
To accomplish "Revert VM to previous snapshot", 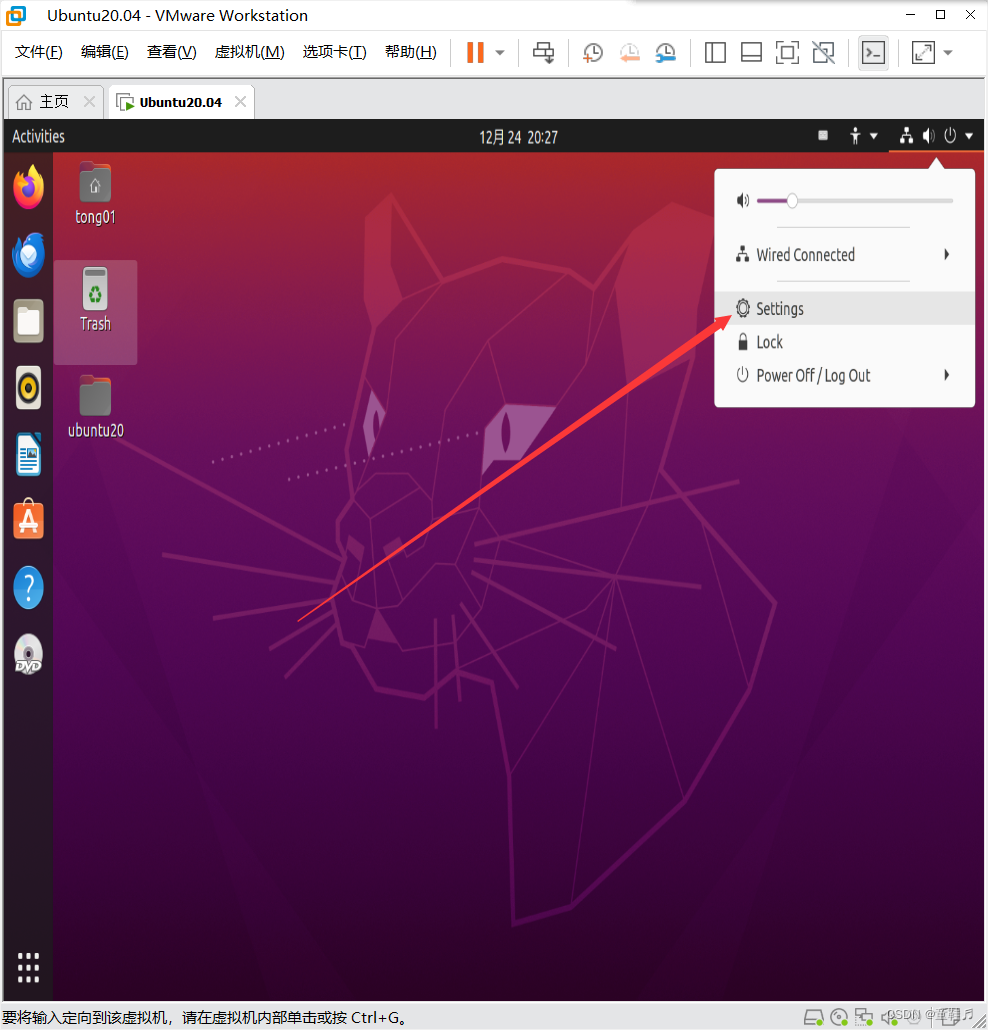I will [x=629, y=53].
